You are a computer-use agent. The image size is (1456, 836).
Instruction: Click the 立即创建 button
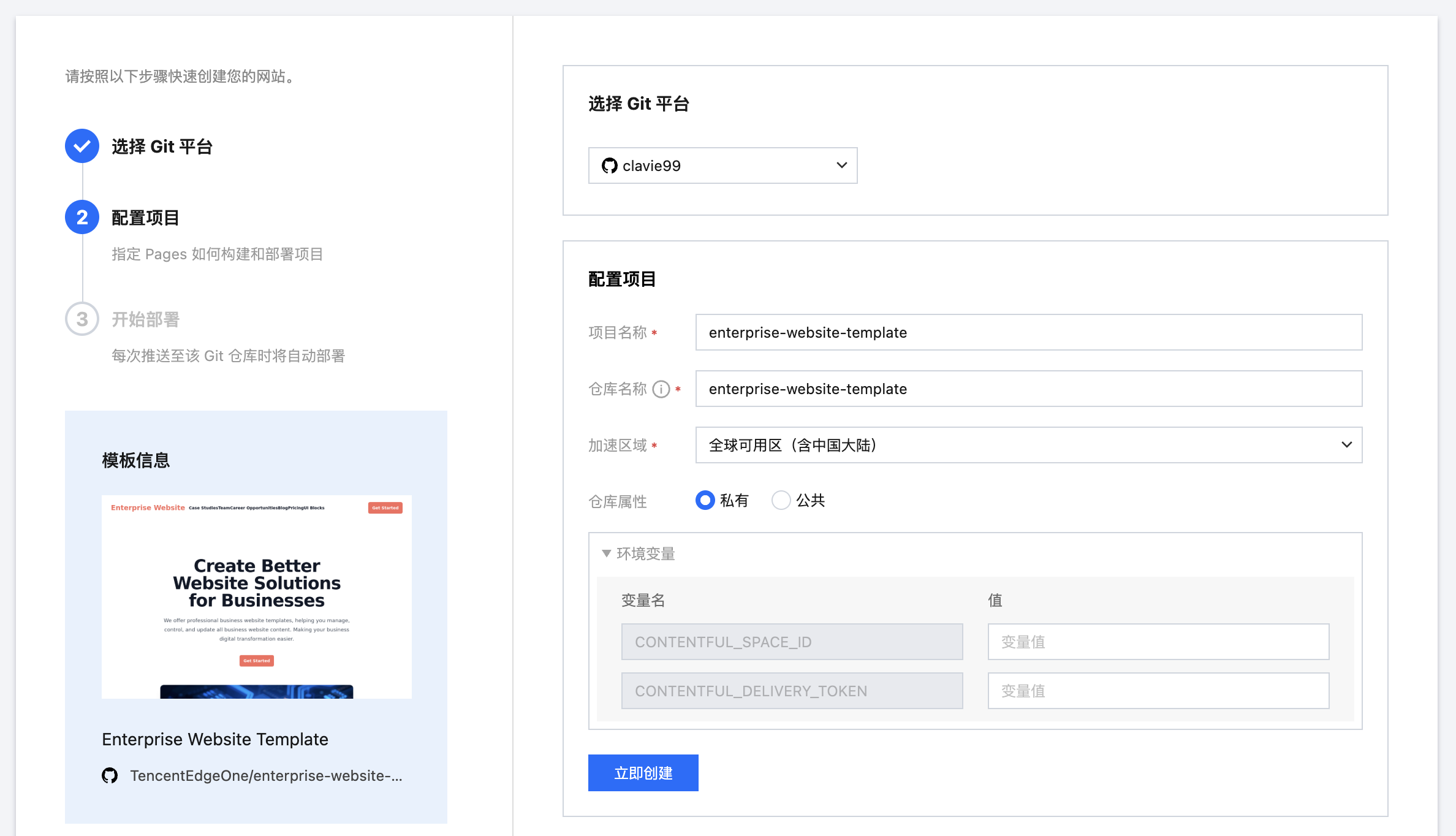tap(643, 773)
